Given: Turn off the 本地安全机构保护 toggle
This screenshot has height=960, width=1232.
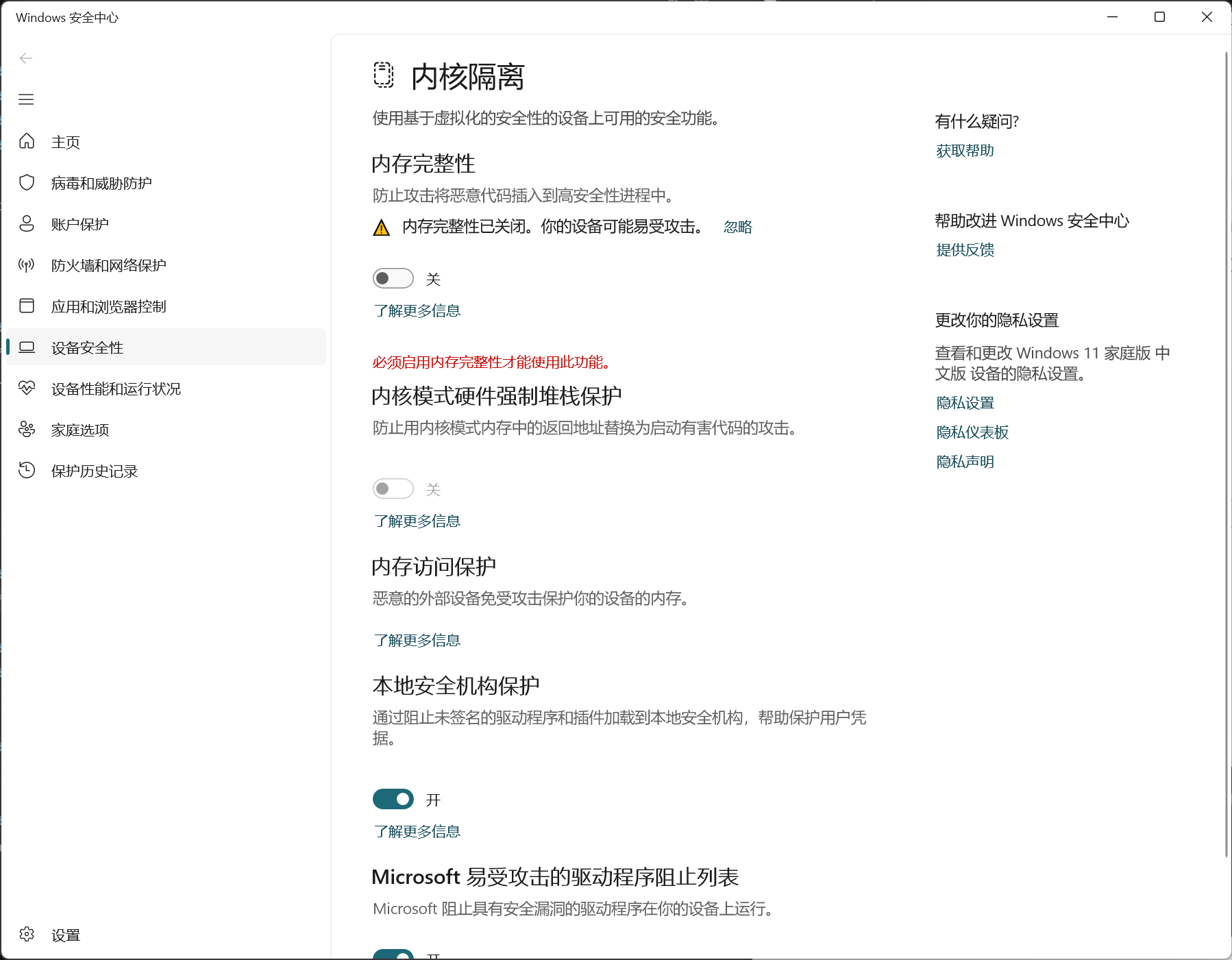Looking at the screenshot, I should [393, 799].
